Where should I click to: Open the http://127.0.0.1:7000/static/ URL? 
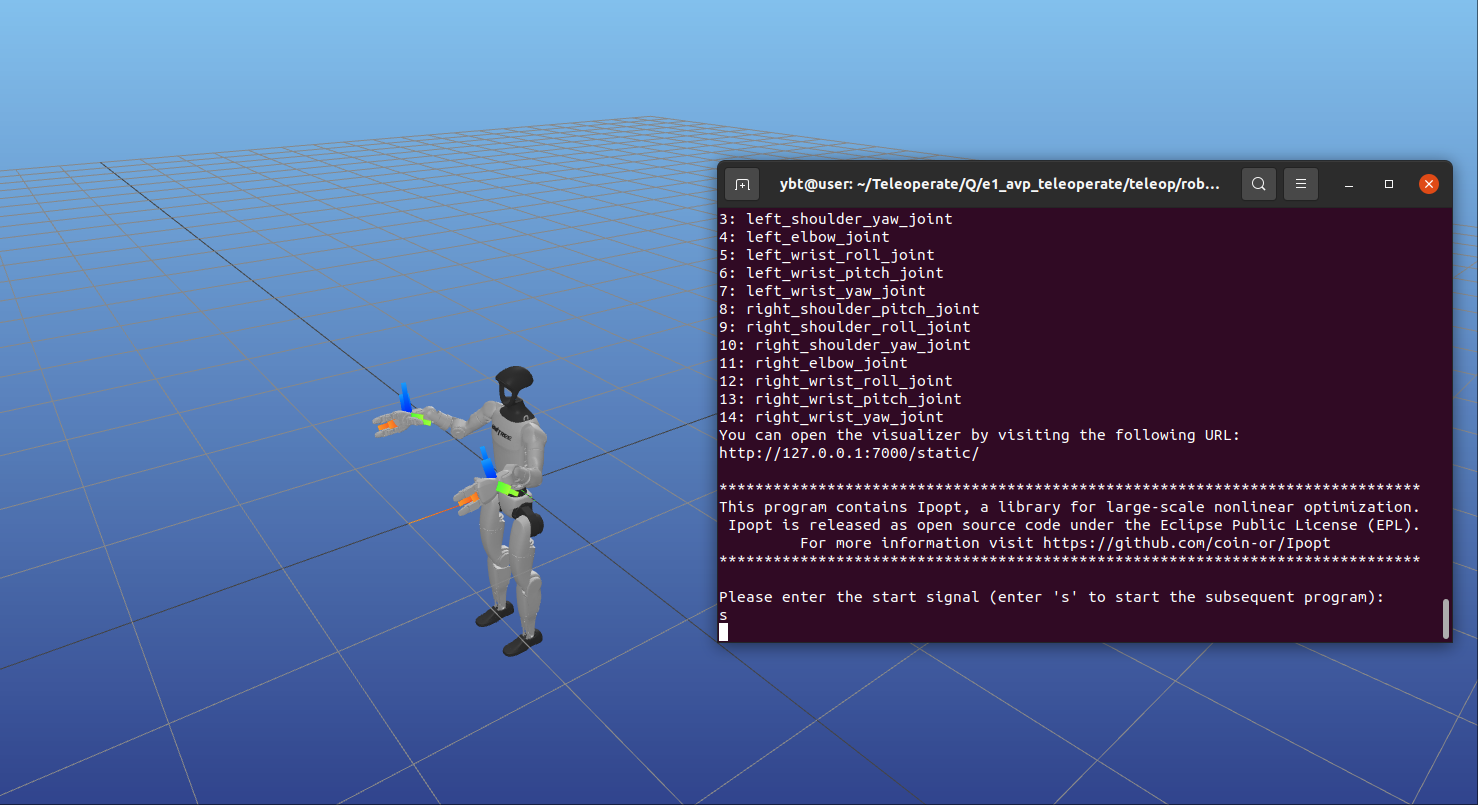[x=849, y=453]
